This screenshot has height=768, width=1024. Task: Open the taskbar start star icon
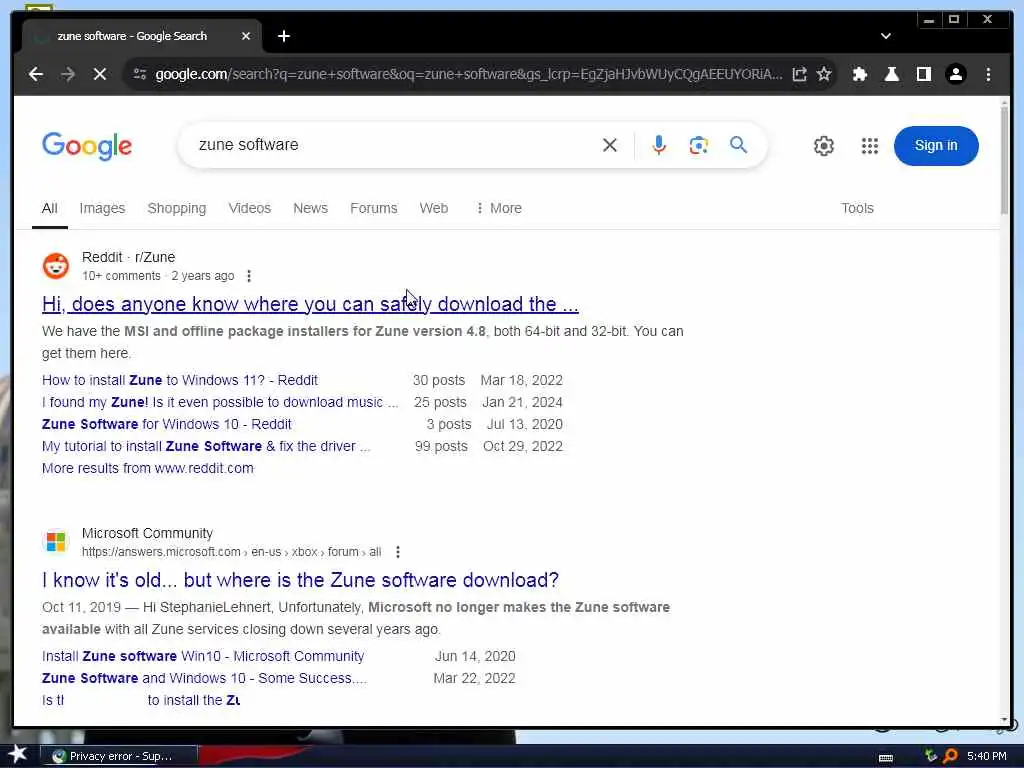[17, 755]
